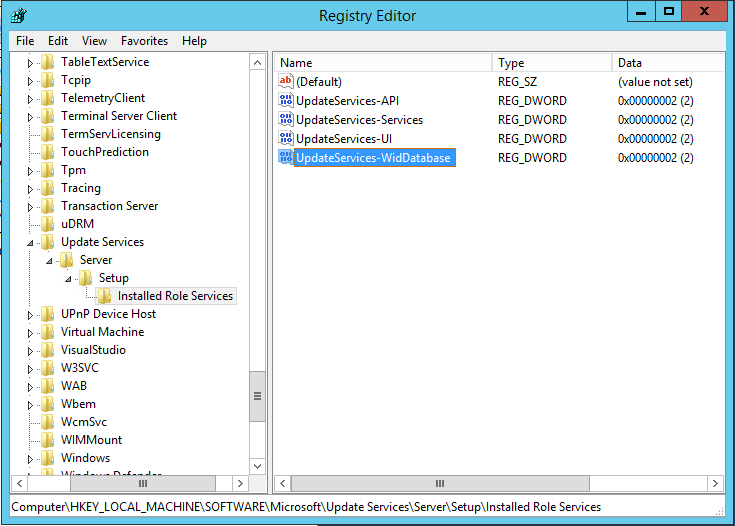This screenshot has height=526, width=735.
Task: Click the TelemetryClient folder icon
Action: [47, 98]
